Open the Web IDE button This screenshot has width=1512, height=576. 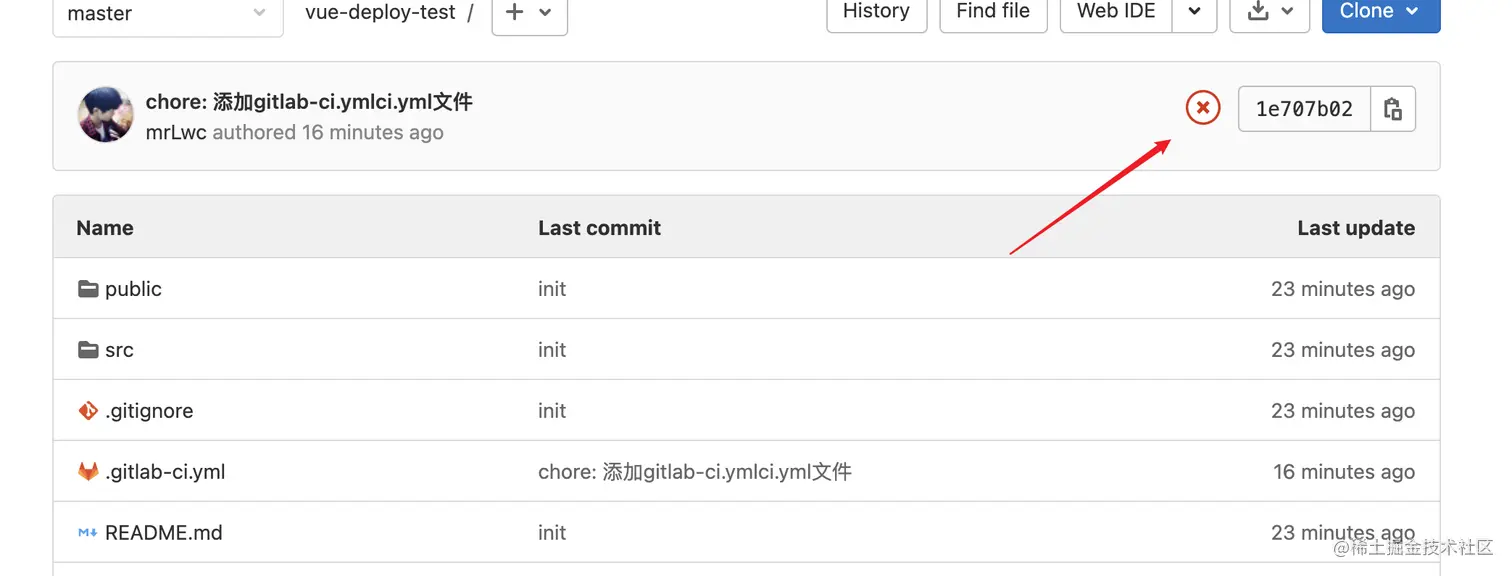pyautogui.click(x=1116, y=12)
